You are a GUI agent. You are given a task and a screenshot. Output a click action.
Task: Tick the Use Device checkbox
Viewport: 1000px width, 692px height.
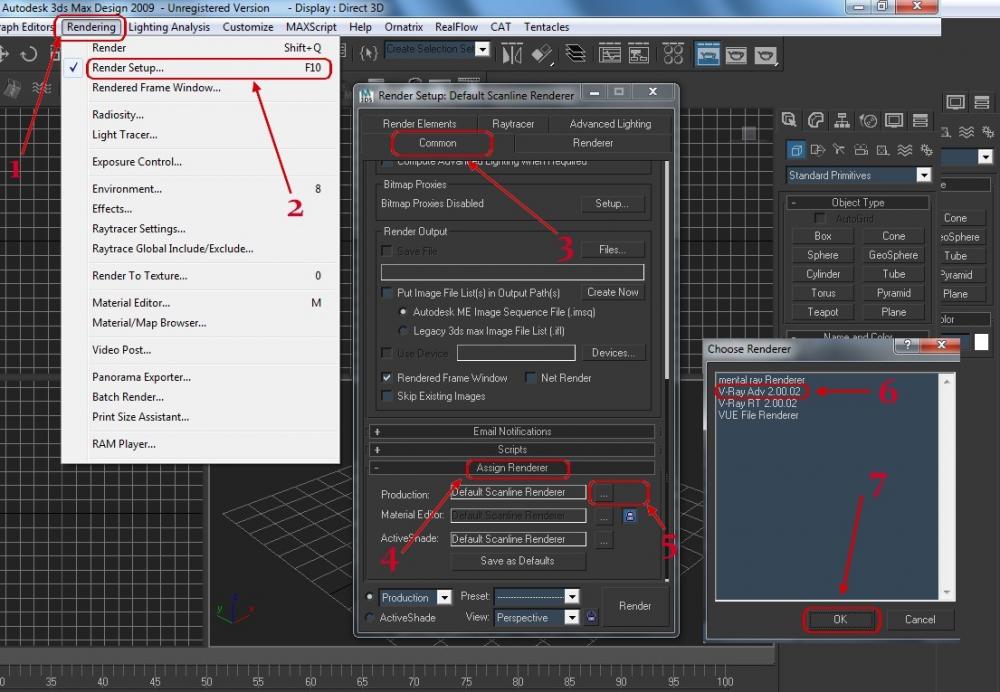[386, 353]
